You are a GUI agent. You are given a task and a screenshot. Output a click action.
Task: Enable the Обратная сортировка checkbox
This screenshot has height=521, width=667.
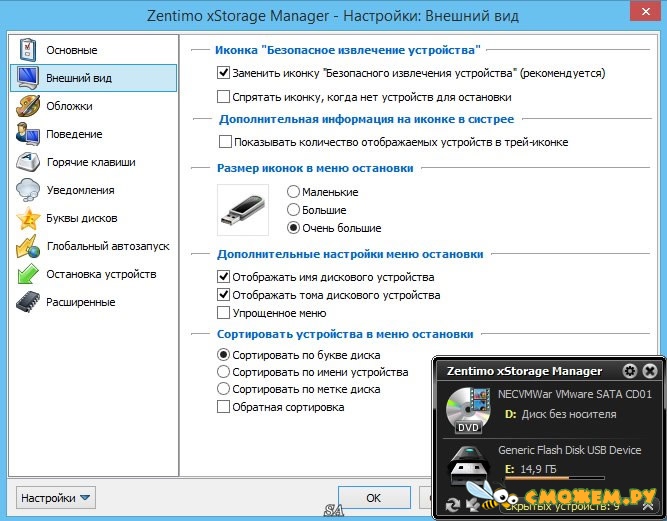pos(223,407)
